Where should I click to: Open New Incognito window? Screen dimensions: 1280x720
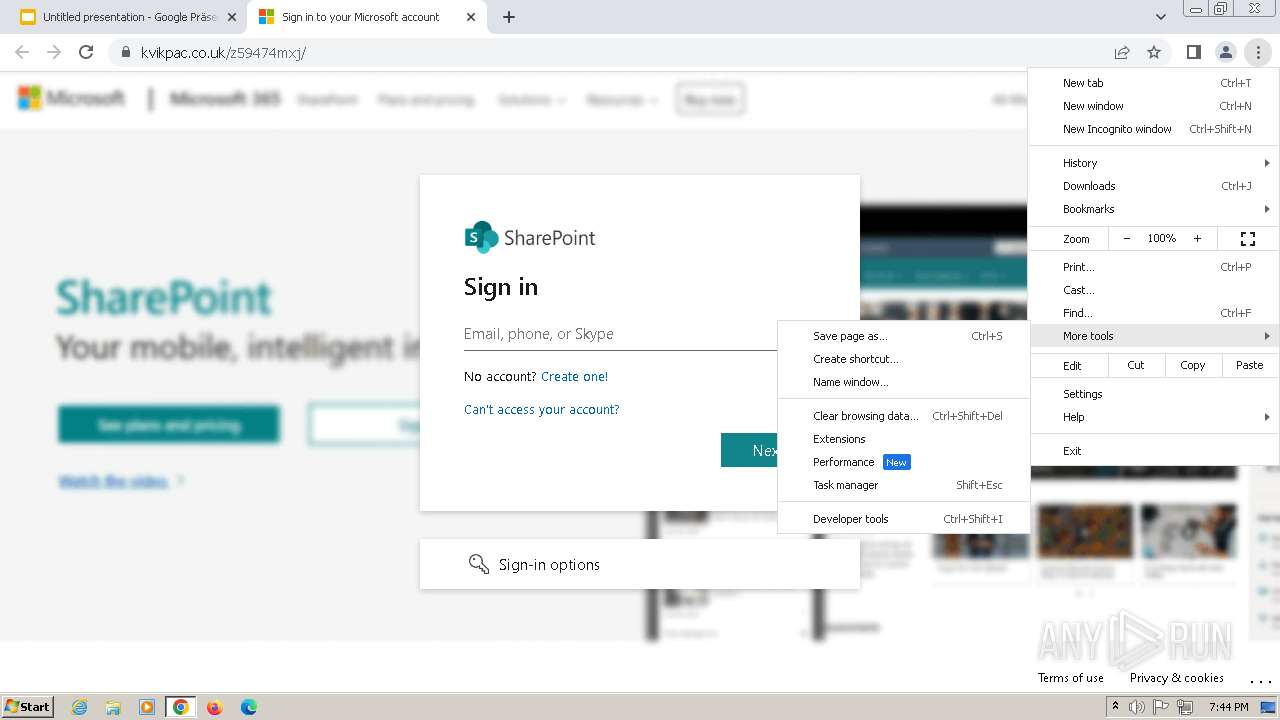click(x=1154, y=129)
